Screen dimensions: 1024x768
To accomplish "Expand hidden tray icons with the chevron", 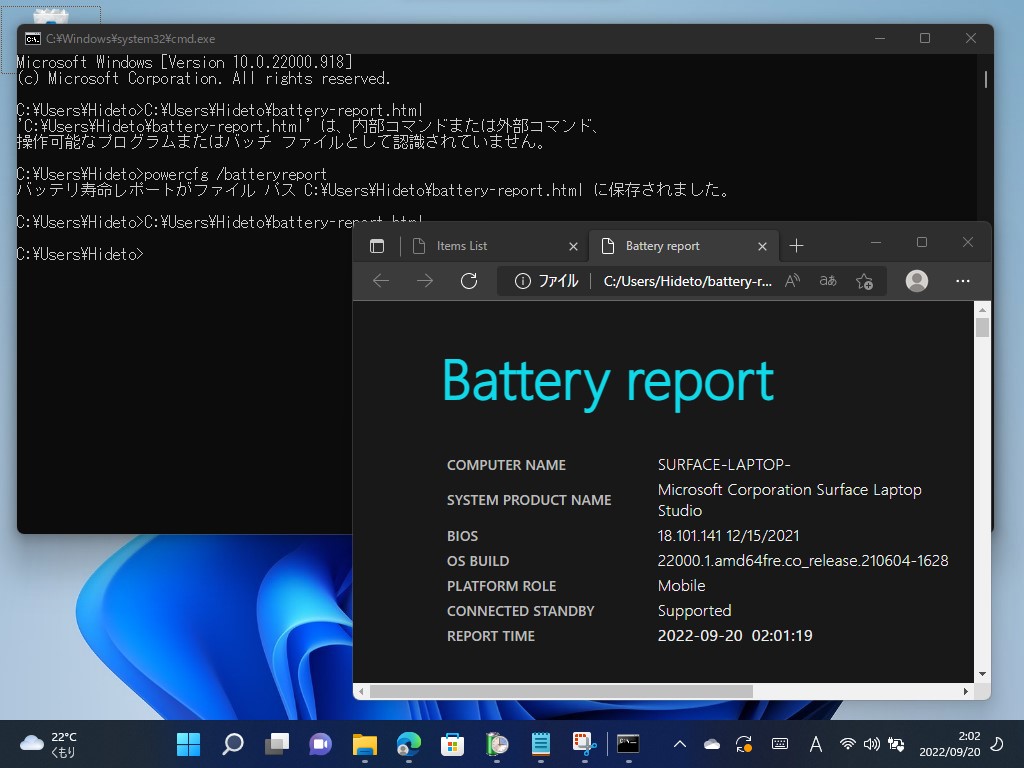I will click(679, 745).
